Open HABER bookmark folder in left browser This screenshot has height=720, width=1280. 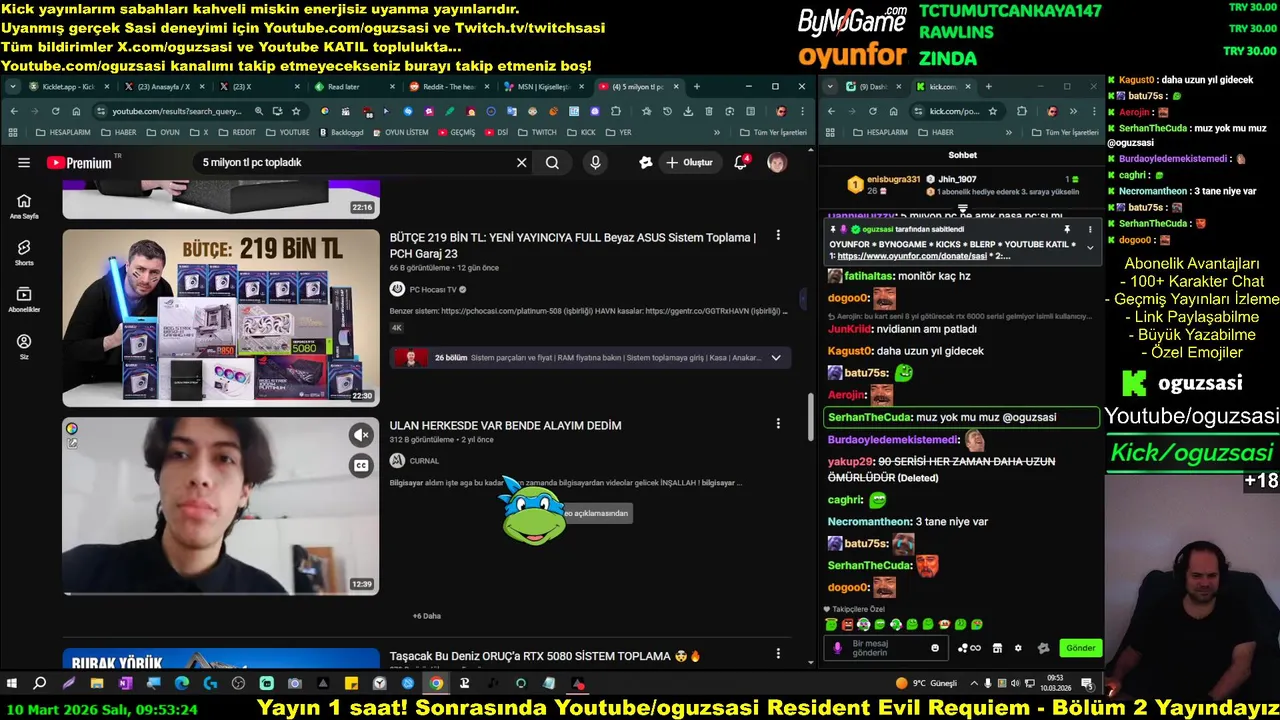(118, 132)
